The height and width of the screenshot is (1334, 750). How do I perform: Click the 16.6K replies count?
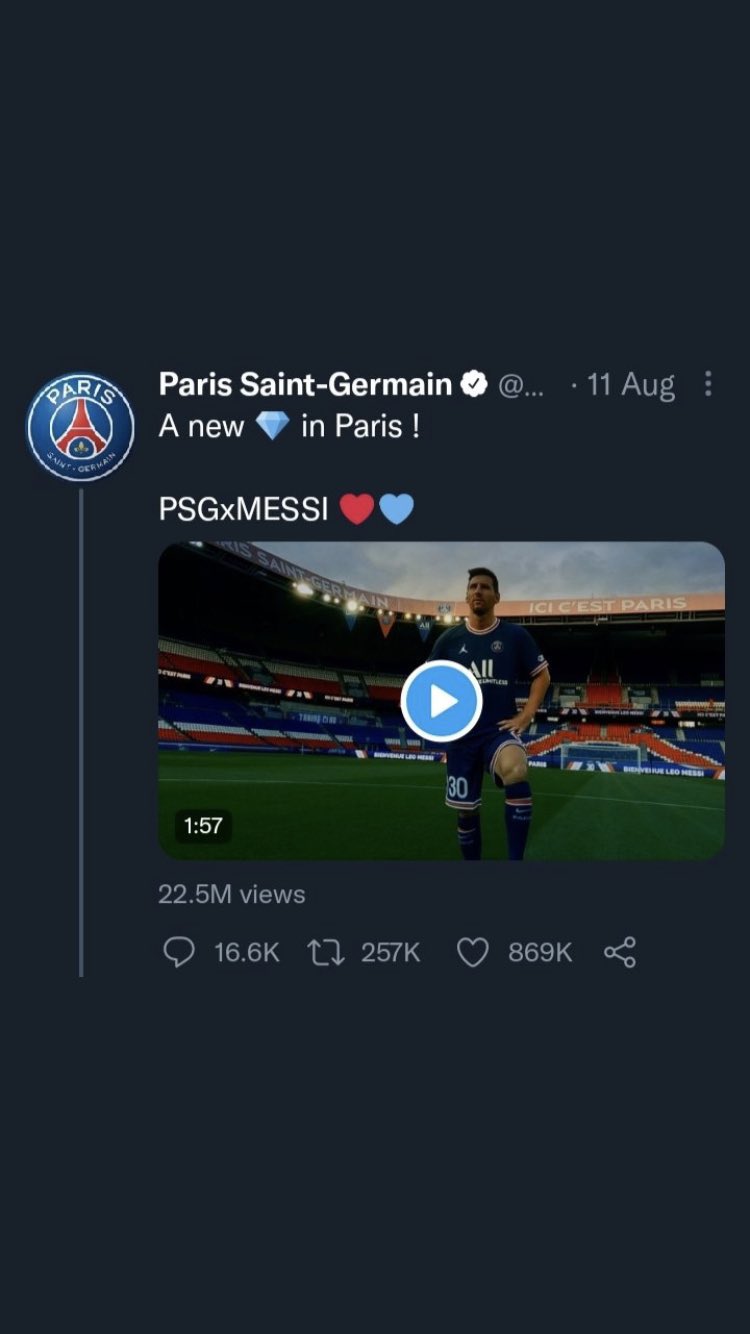[x=246, y=953]
